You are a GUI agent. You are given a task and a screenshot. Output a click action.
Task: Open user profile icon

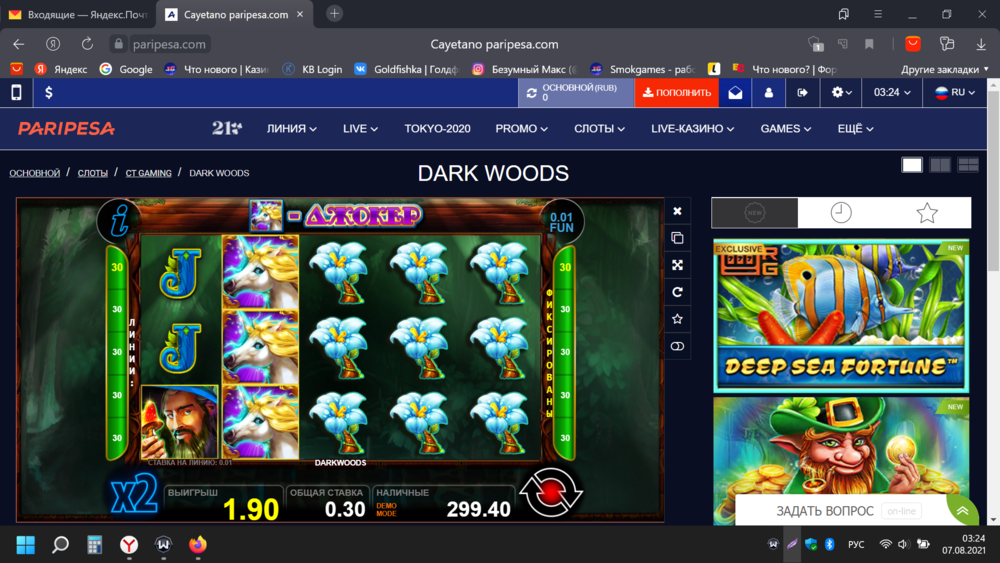pos(768,92)
